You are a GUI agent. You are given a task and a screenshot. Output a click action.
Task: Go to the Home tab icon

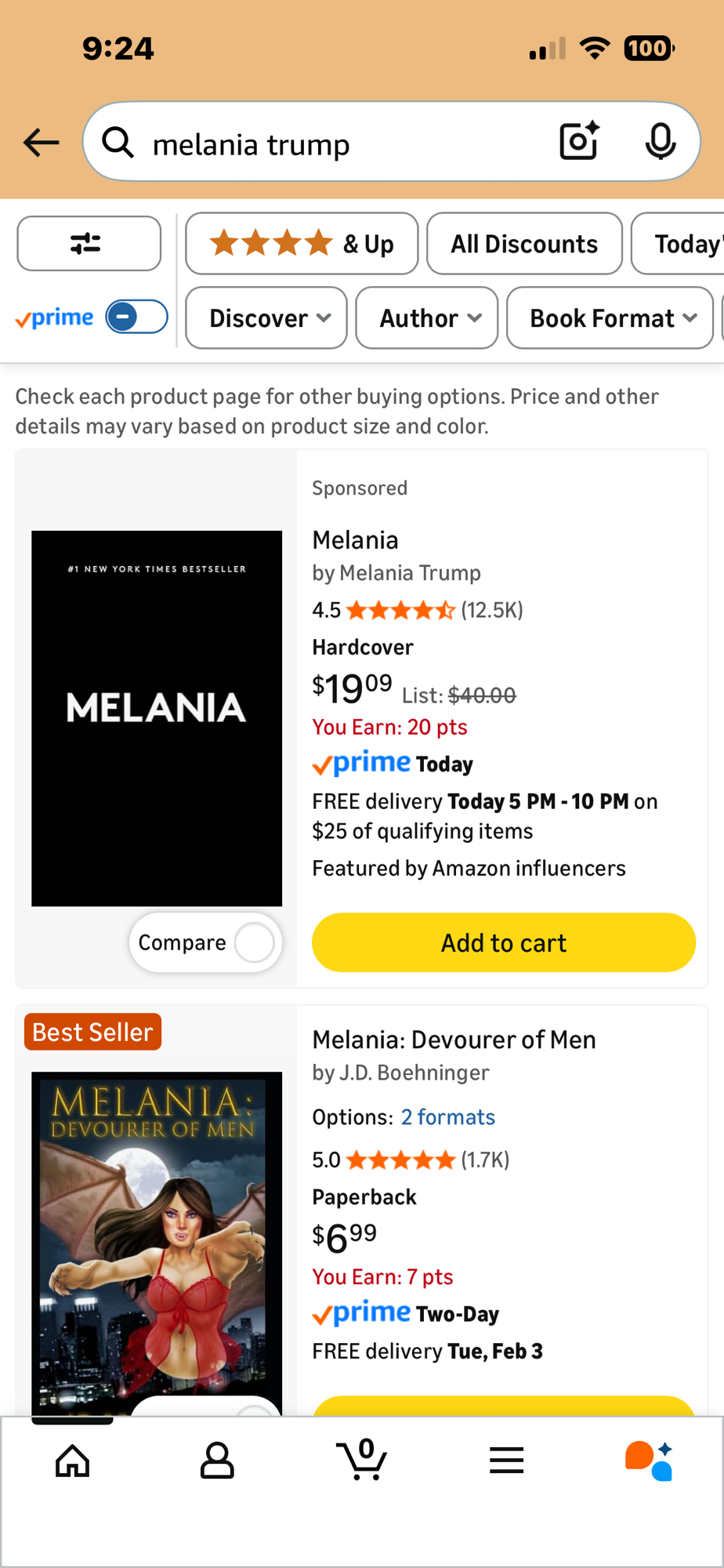pyautogui.click(x=73, y=1461)
